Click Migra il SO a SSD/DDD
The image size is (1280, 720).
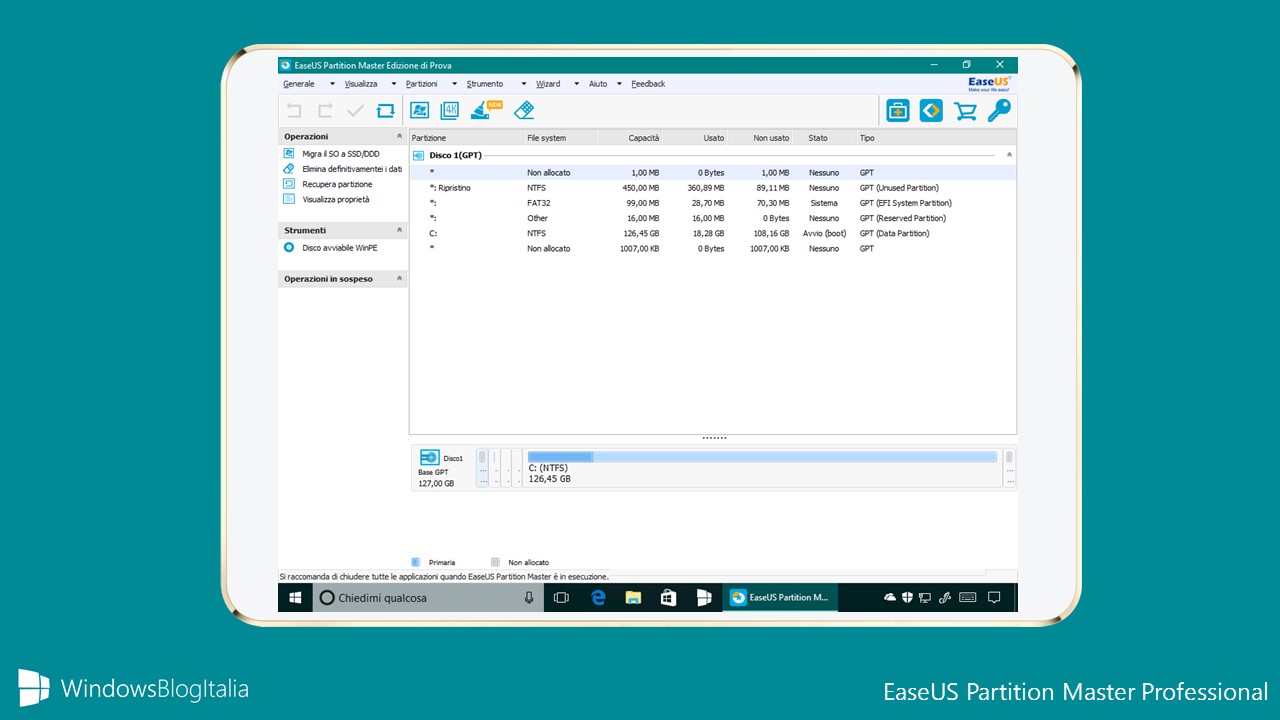click(341, 154)
